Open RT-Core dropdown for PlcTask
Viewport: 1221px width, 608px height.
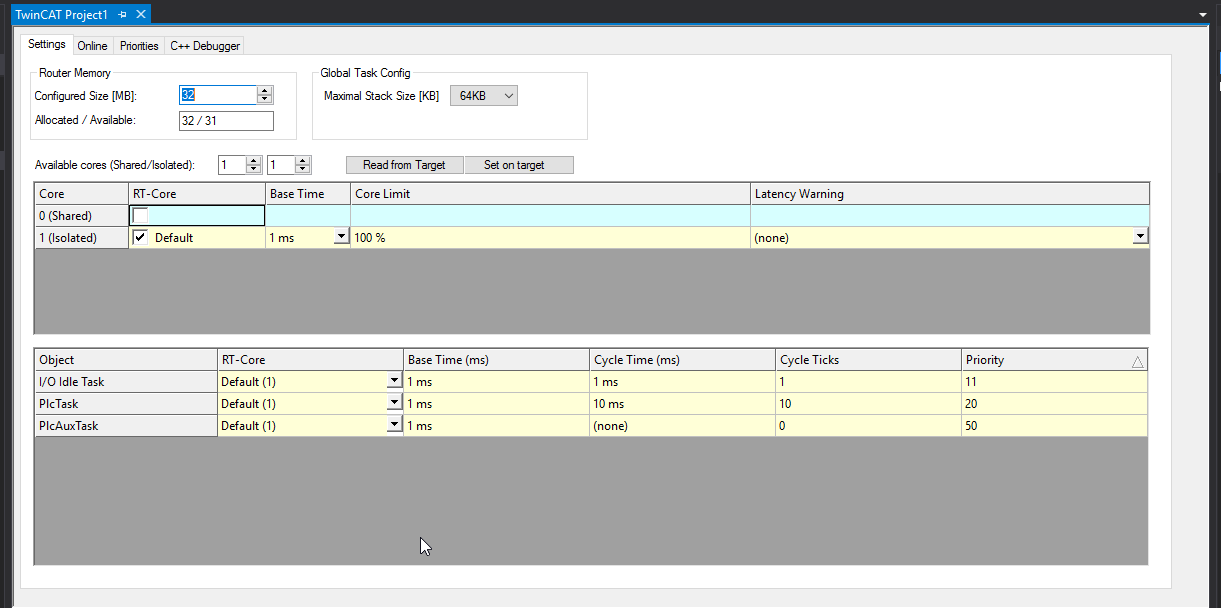(x=395, y=403)
